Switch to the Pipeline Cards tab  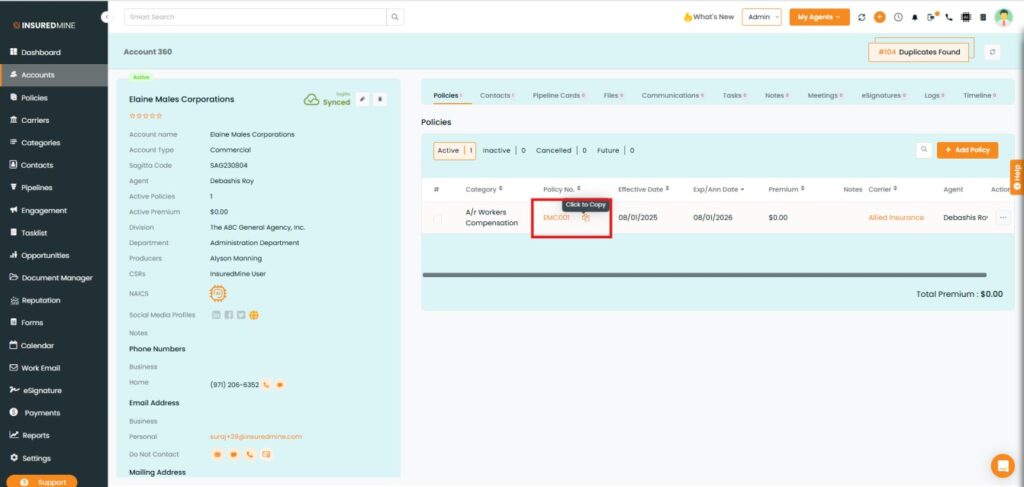pos(556,95)
